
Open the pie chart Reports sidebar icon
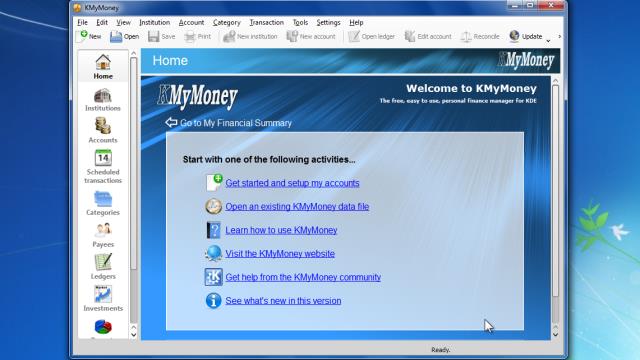pos(103,327)
